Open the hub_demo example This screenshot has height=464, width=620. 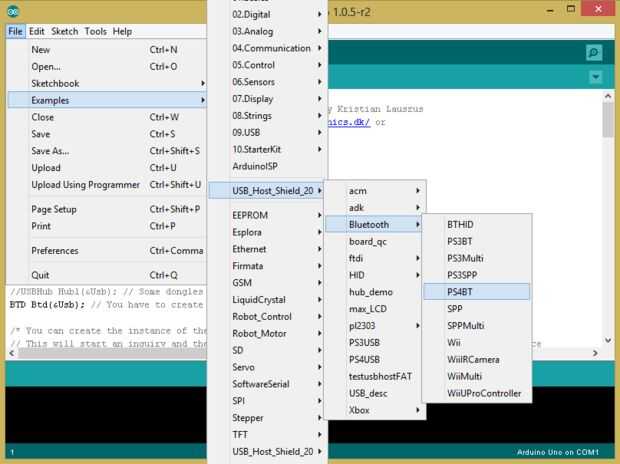[x=375, y=292]
